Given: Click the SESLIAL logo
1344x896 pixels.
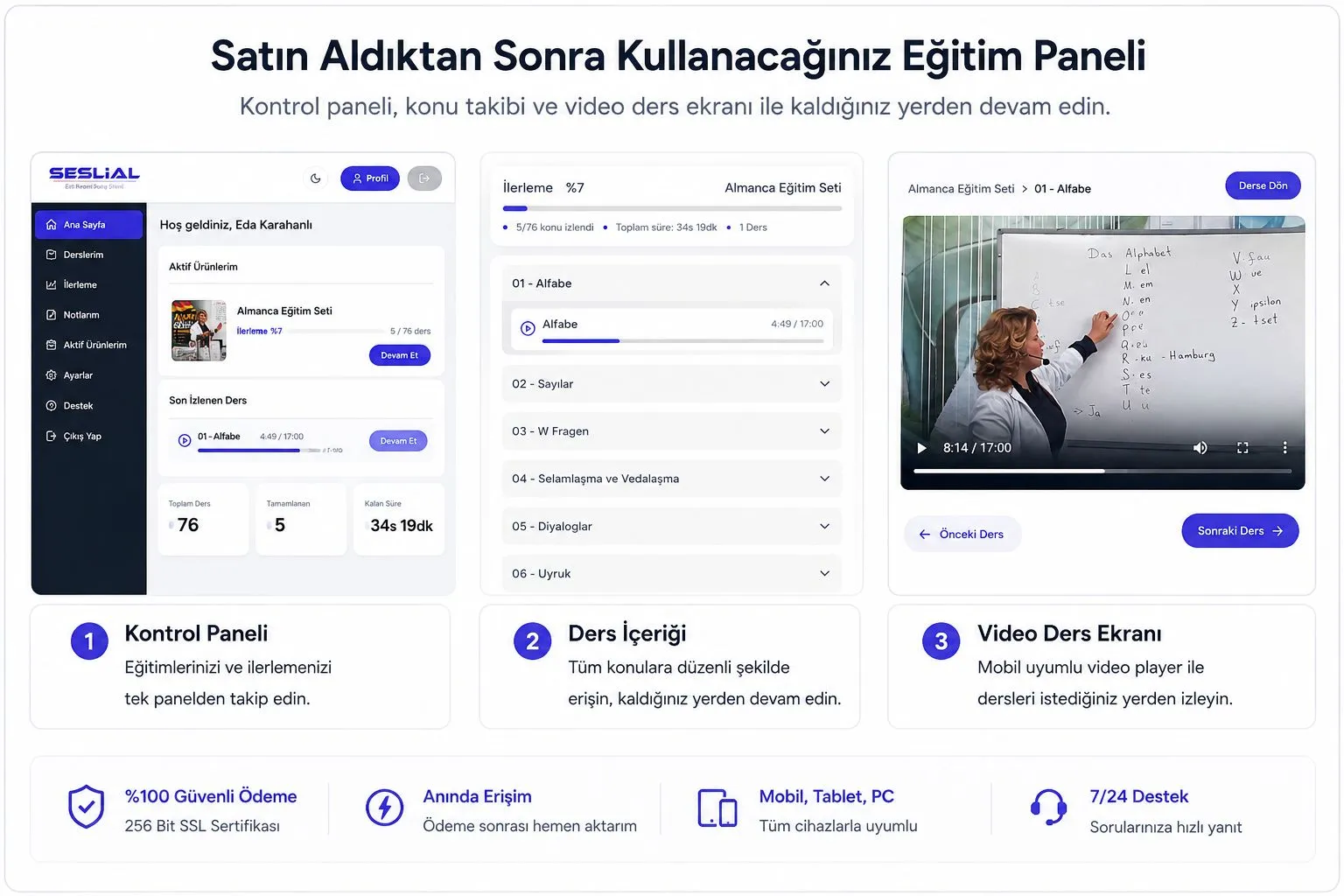Looking at the screenshot, I should (x=94, y=177).
